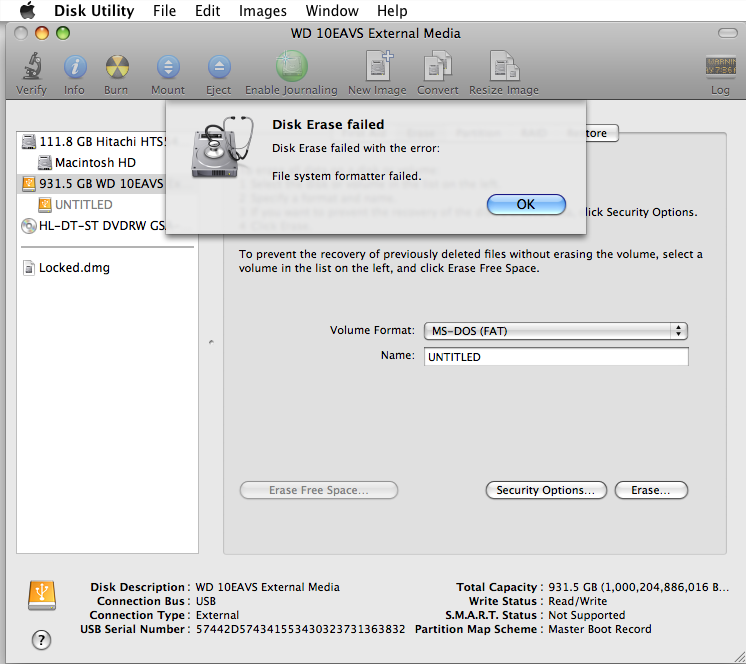
Task: Click the Convert image toolbar icon
Action: (438, 66)
